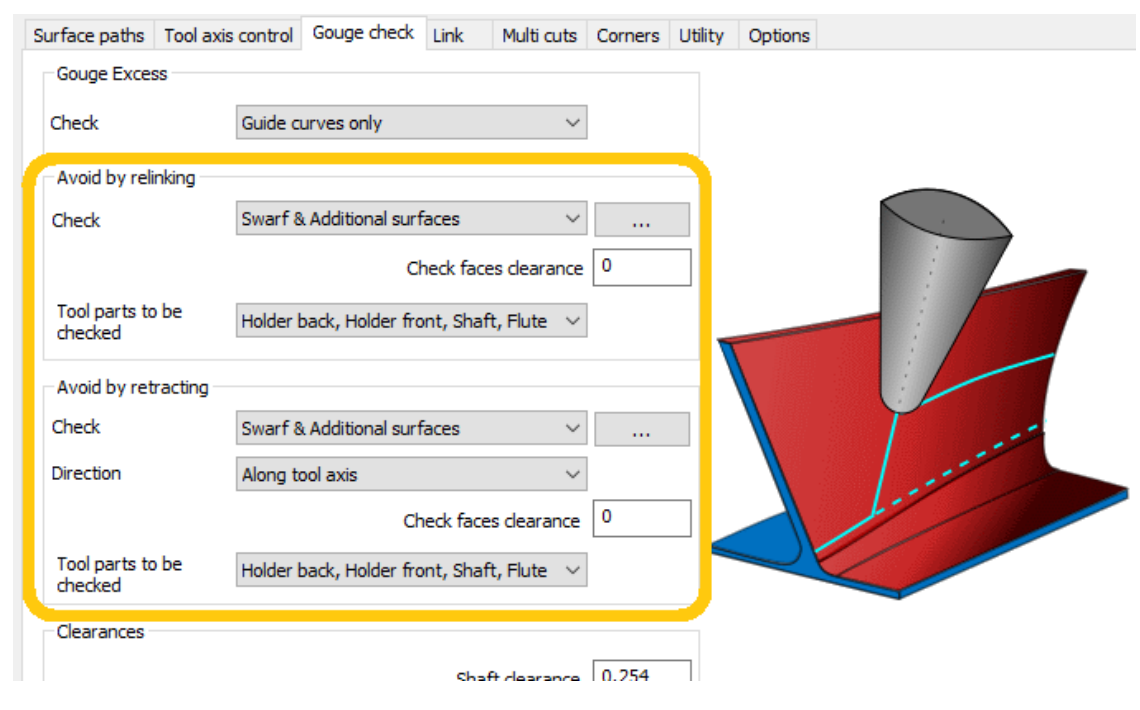Expand Avoid by relinking Check dropdown
Viewport: 1140px width, 710px height.
tap(412, 219)
